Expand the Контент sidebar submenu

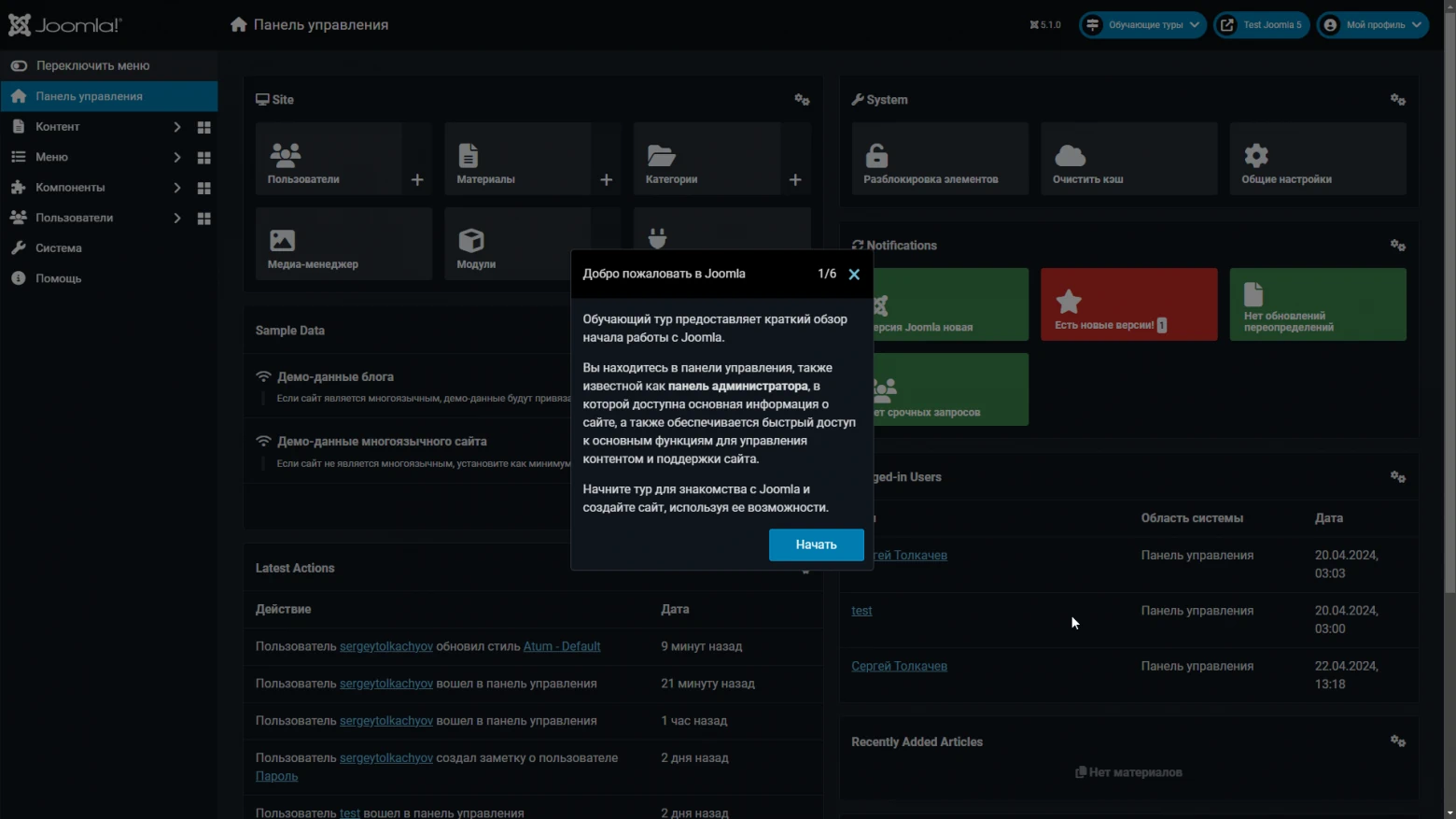(x=176, y=127)
